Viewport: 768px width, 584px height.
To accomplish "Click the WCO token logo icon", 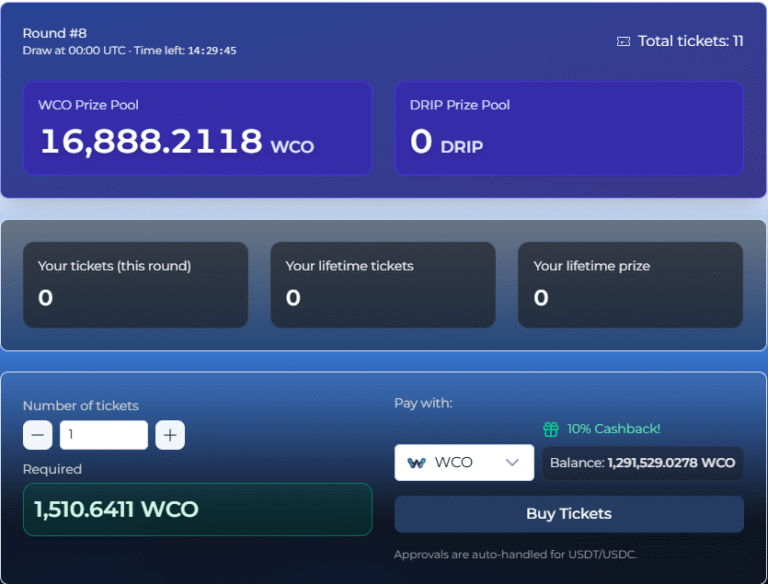I will (417, 463).
